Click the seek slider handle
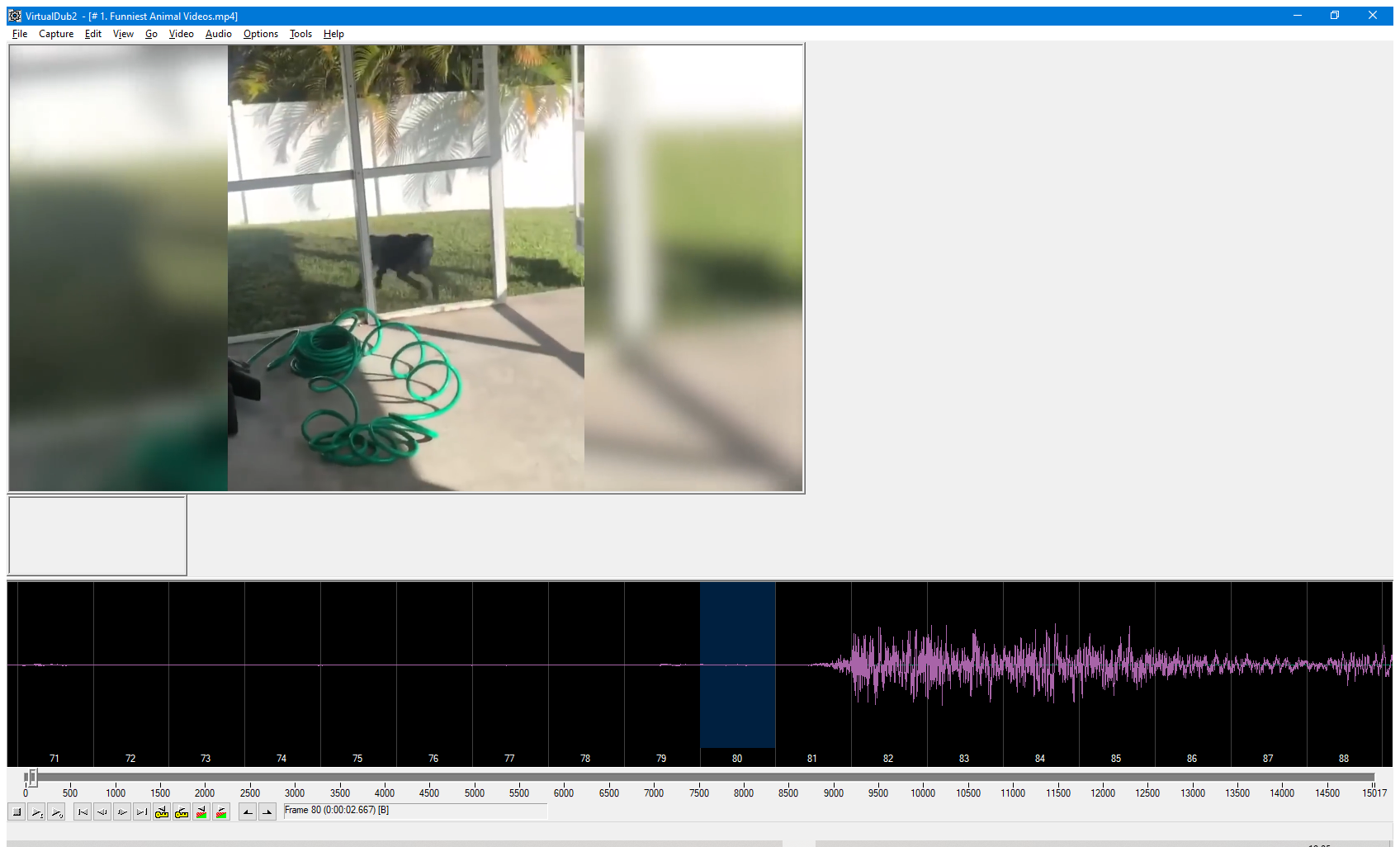This screenshot has width=1400, height=847. tap(31, 778)
